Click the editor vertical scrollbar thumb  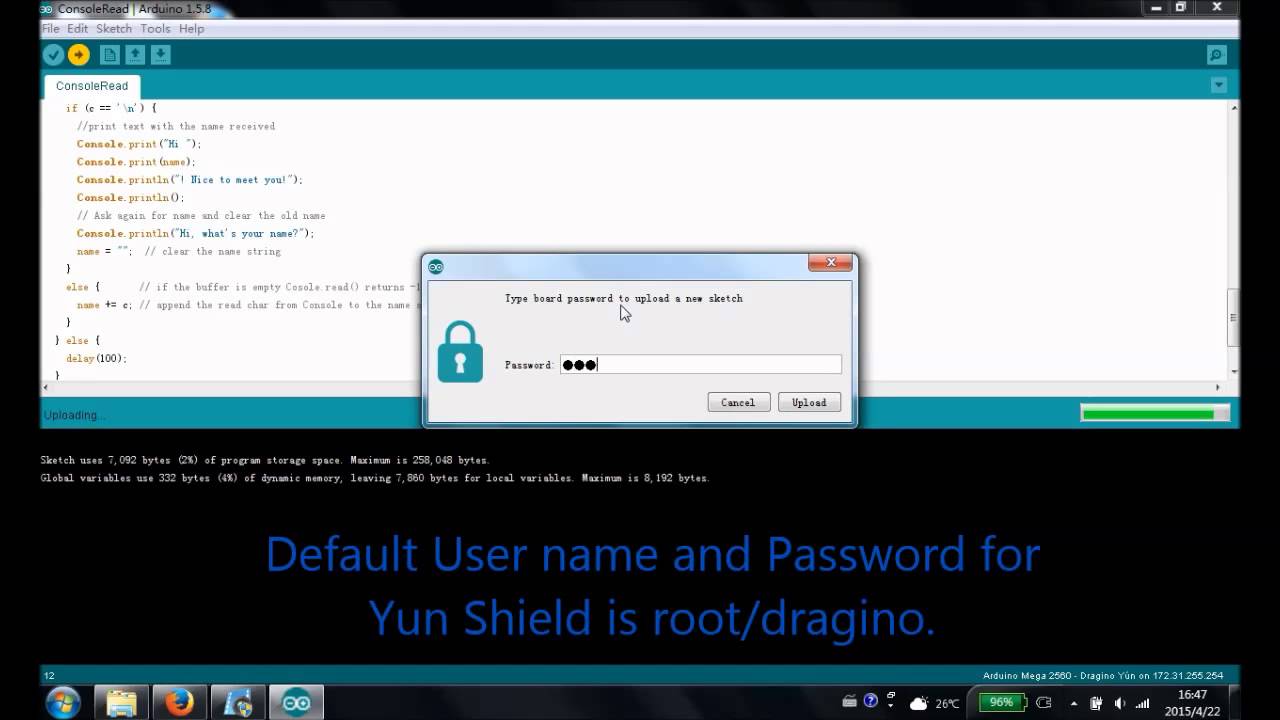[1234, 317]
